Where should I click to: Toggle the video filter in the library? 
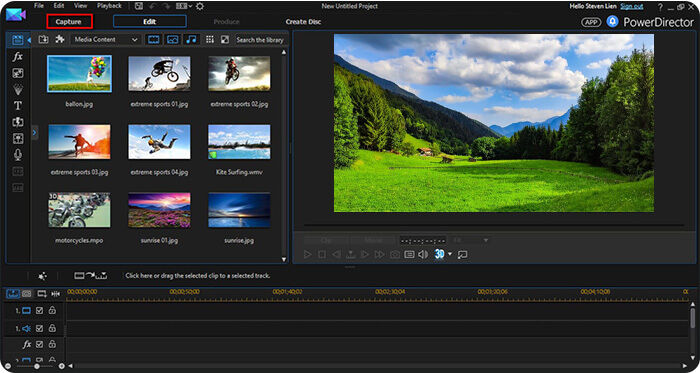[x=153, y=40]
